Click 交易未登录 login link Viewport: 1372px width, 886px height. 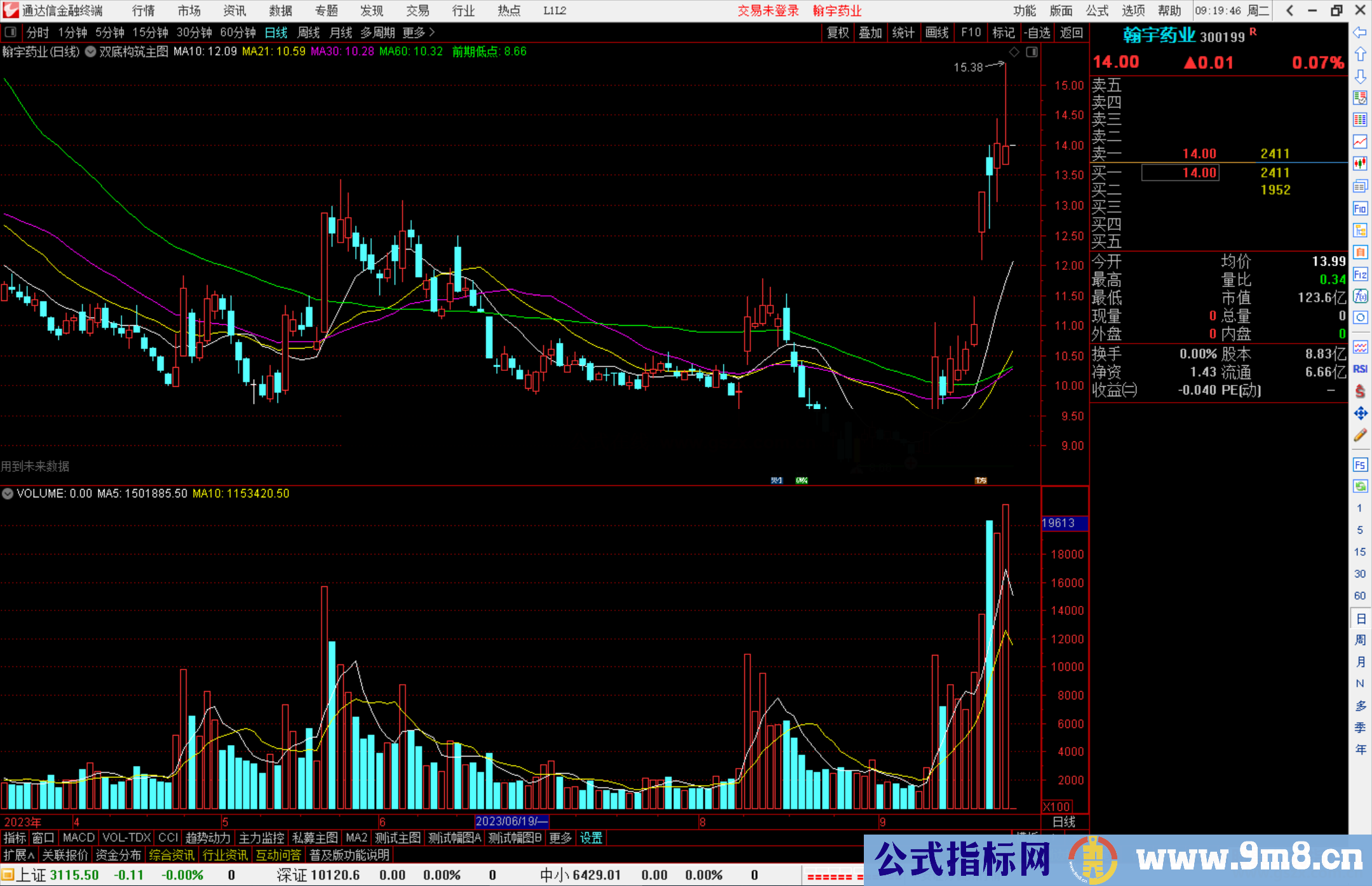(x=768, y=11)
